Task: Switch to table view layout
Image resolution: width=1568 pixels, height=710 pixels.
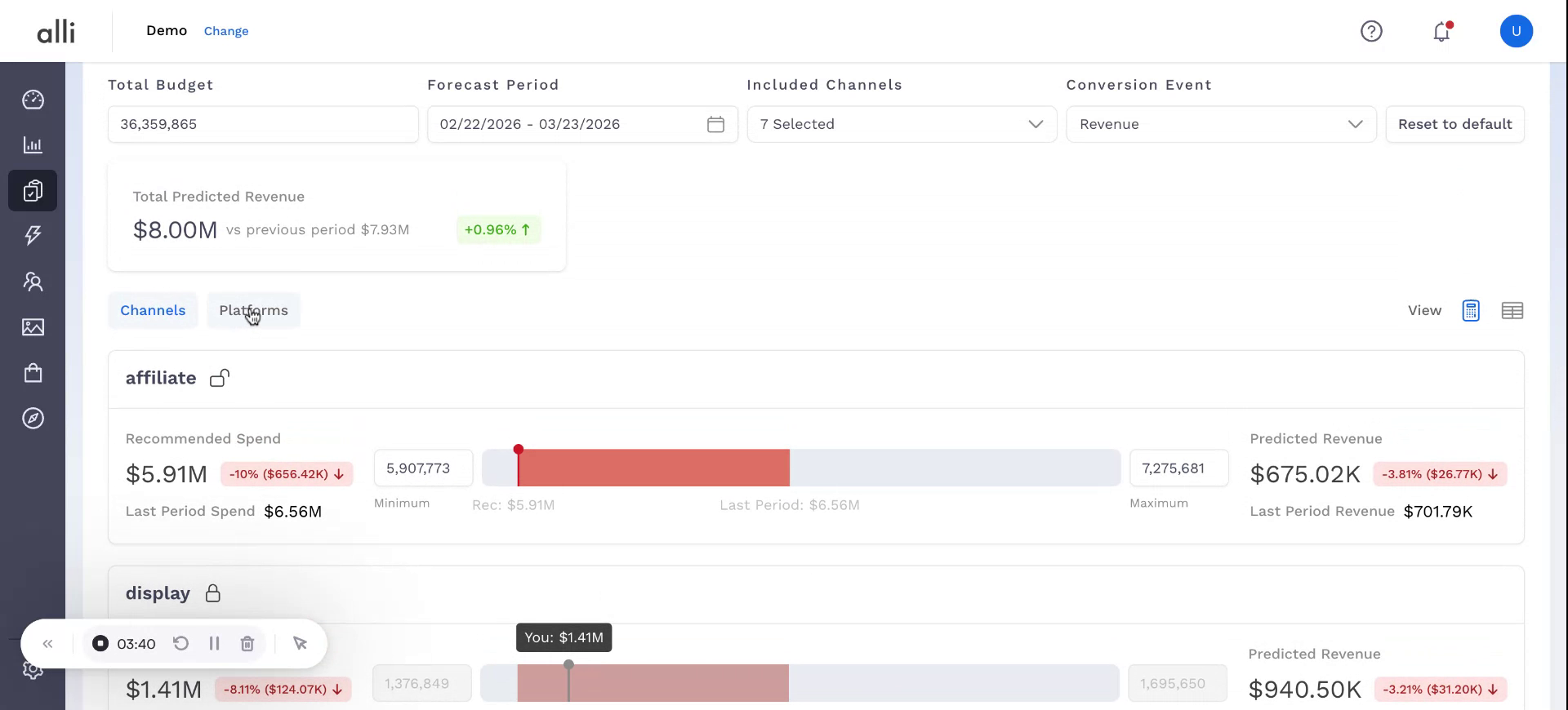Action: click(x=1512, y=311)
